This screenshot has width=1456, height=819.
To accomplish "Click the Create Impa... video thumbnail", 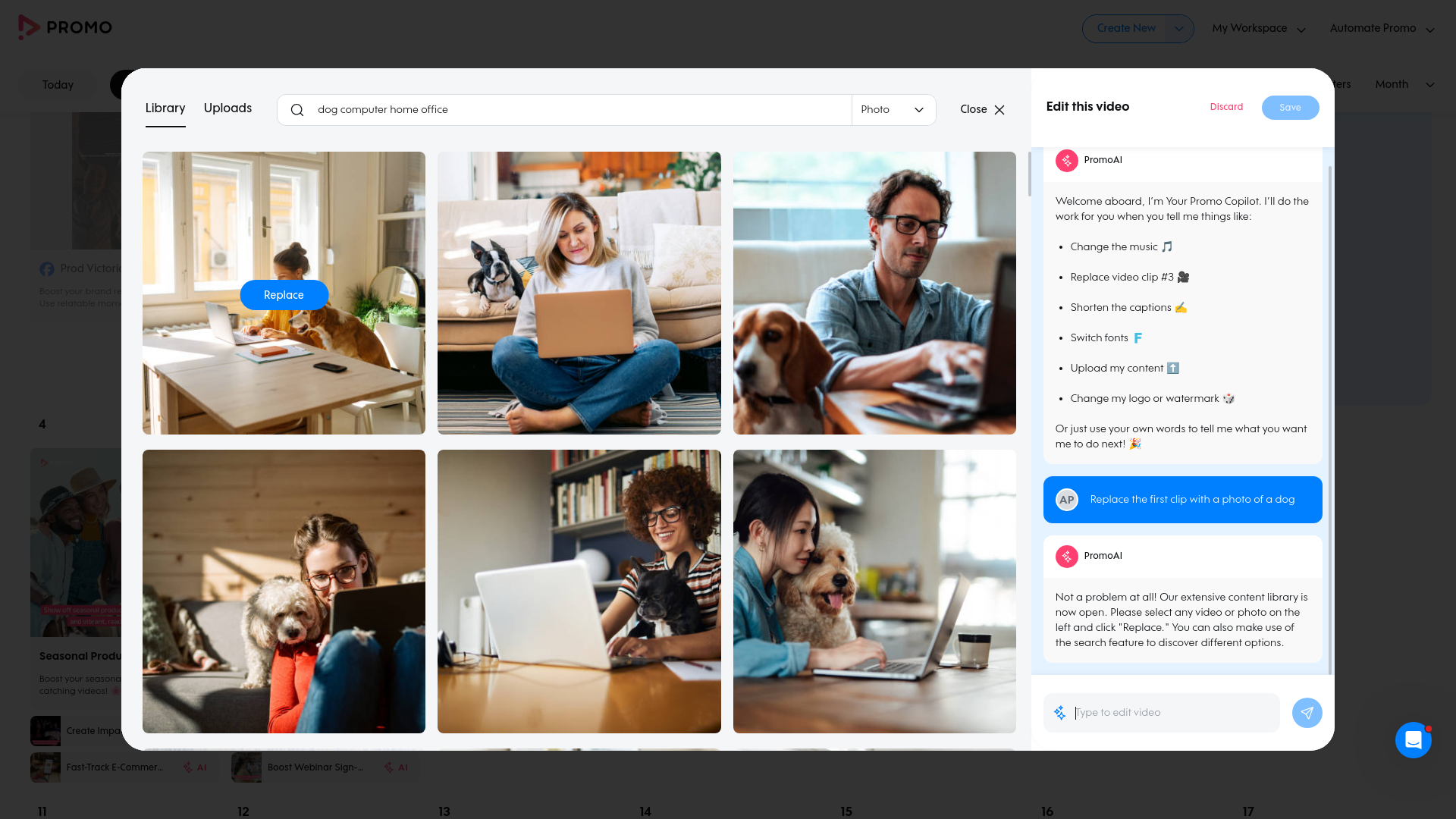I will [45, 731].
